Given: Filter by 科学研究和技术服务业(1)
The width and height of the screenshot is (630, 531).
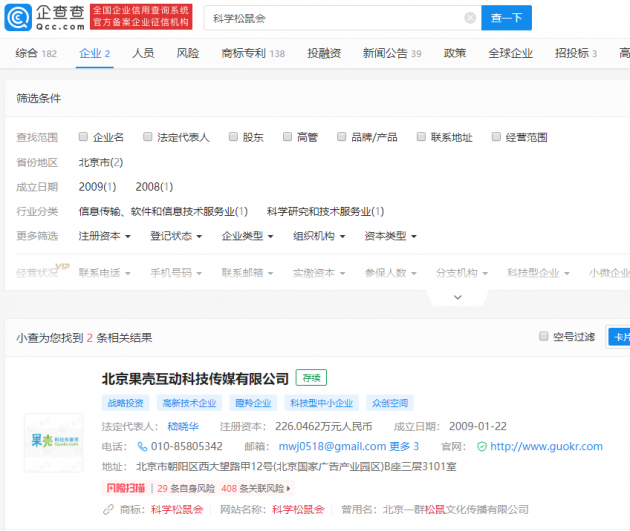Looking at the screenshot, I should (325, 211).
